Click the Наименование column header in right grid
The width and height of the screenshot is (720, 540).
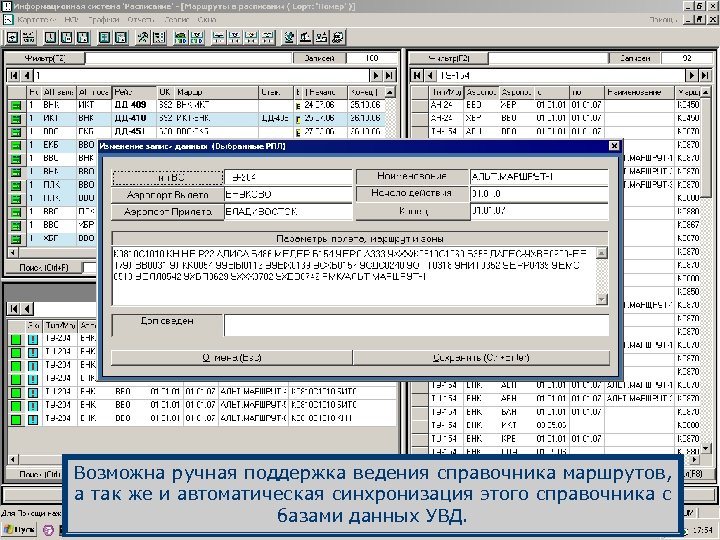click(639, 92)
